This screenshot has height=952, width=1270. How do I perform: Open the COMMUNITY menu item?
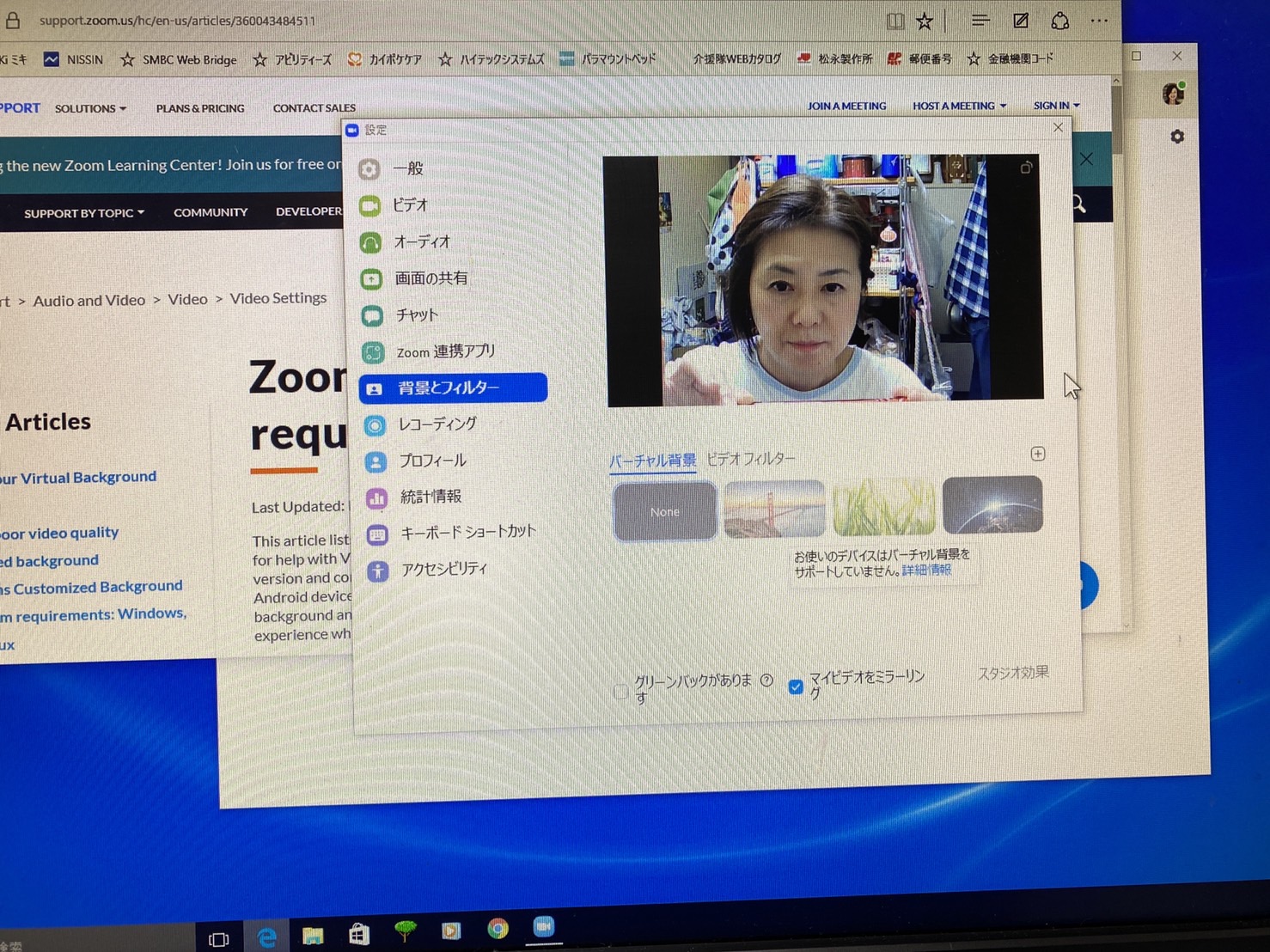[x=211, y=212]
